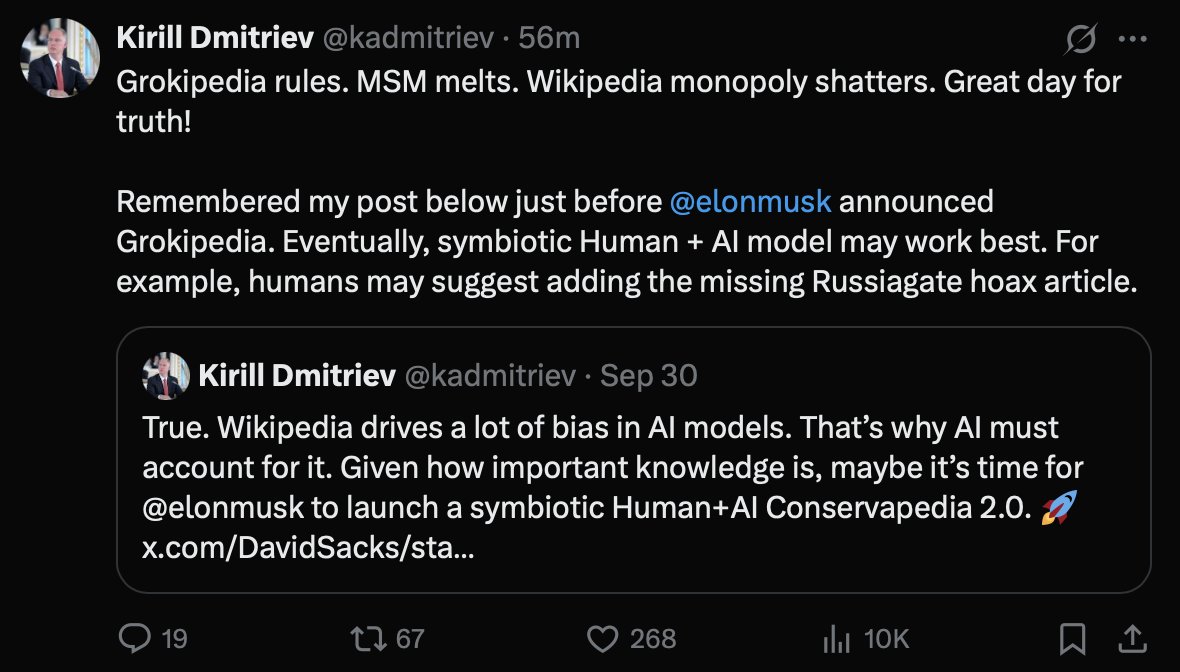
Task: Click the 268 likes count
Action: [x=653, y=638]
